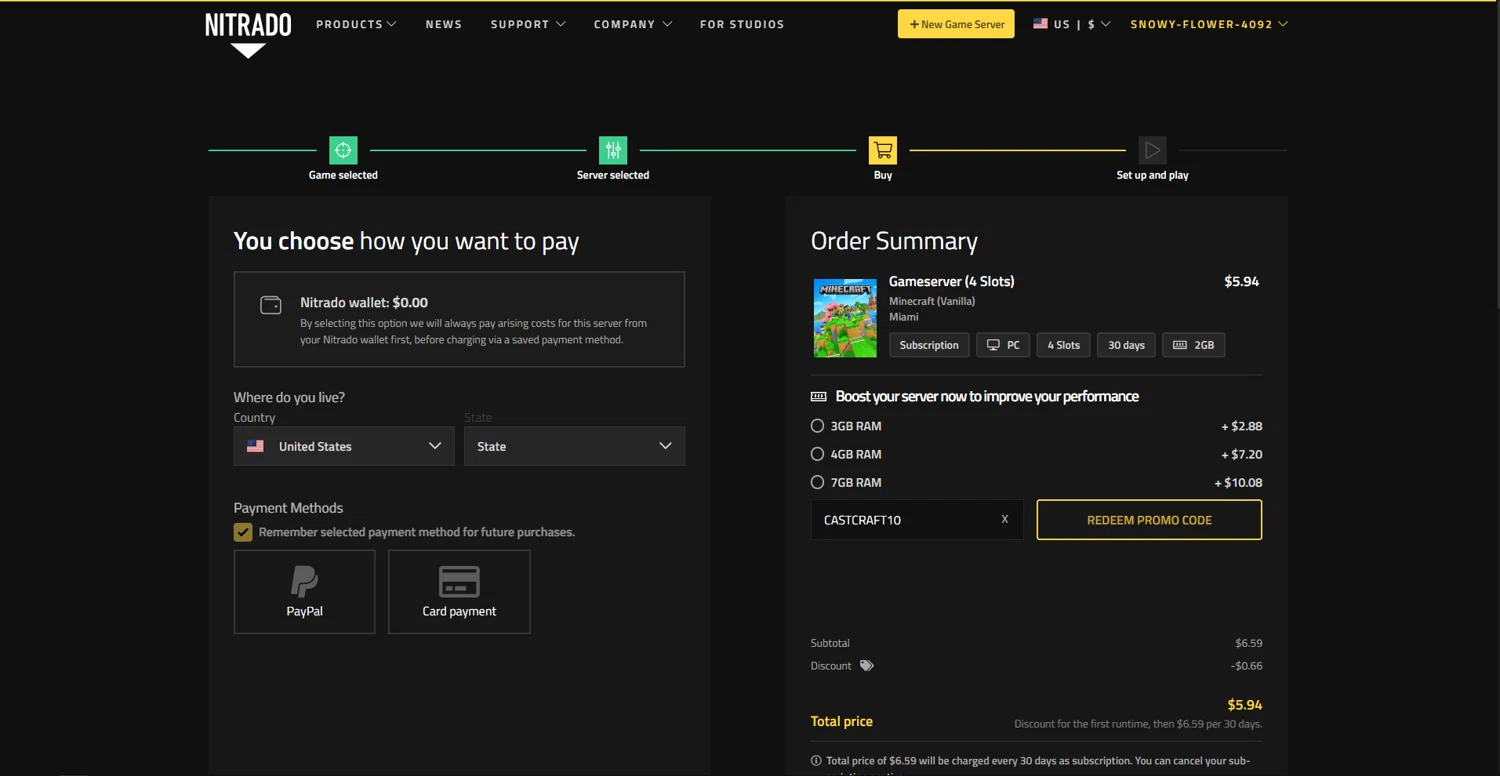Click the info icon near total price note
This screenshot has height=776, width=1500.
[x=816, y=761]
